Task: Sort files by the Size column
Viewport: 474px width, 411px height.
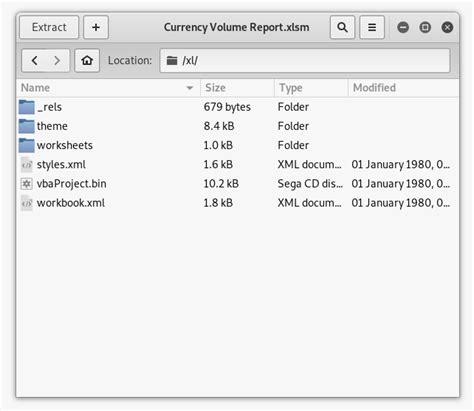Action: (x=237, y=88)
